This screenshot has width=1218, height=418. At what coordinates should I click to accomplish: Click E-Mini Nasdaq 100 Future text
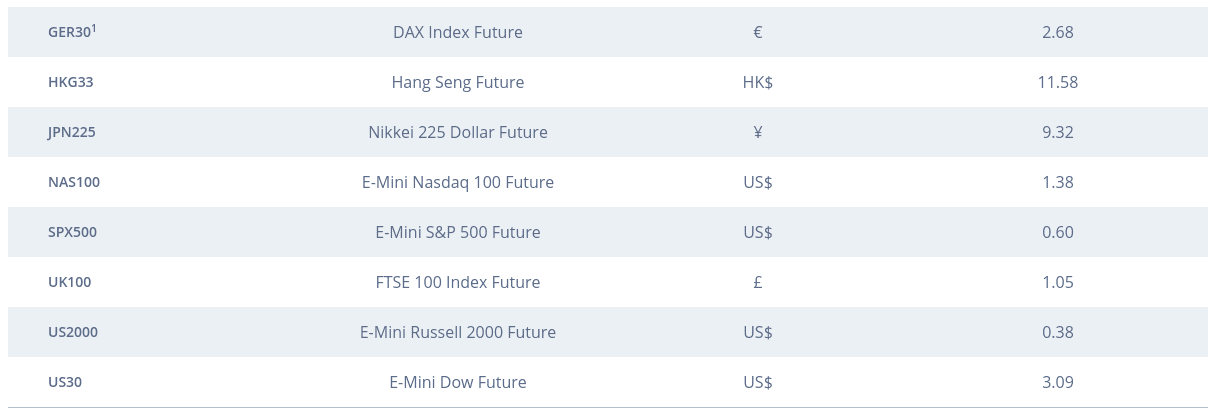point(458,182)
